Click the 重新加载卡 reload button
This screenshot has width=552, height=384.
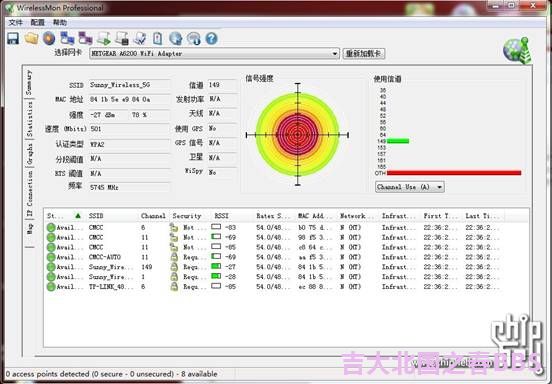click(x=364, y=54)
